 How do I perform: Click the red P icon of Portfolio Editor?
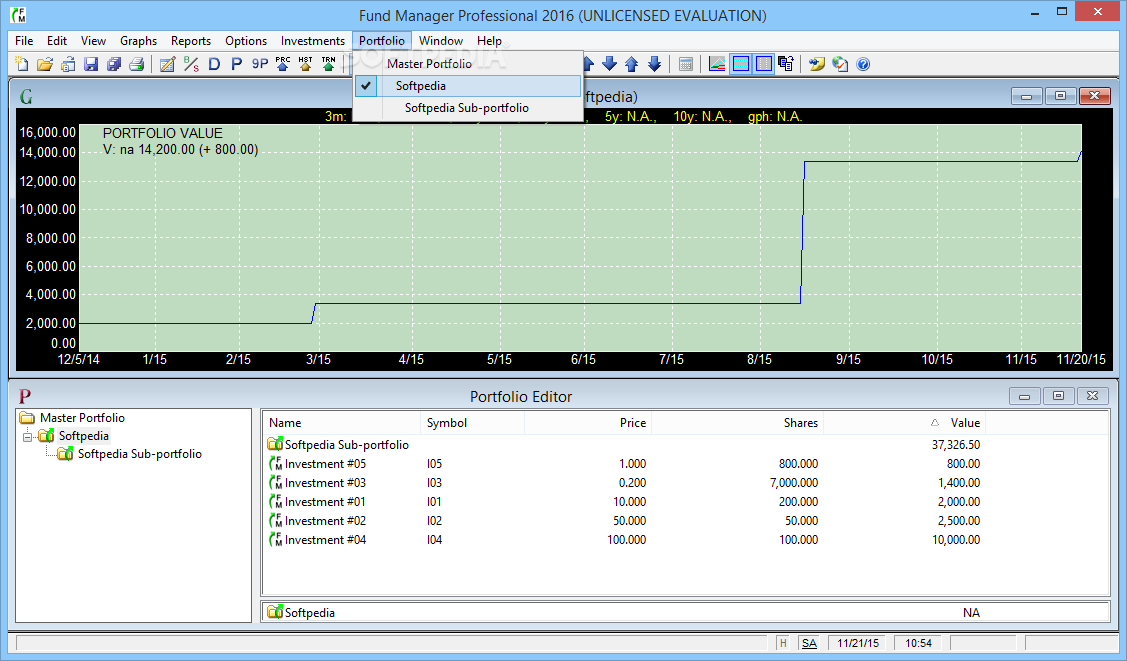[x=25, y=397]
